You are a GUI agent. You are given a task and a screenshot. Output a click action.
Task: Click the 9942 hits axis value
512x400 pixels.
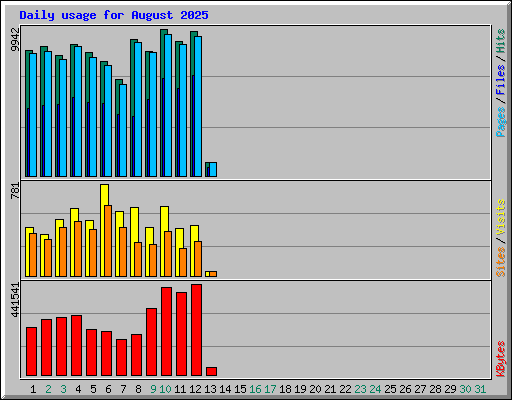click(x=15, y=40)
